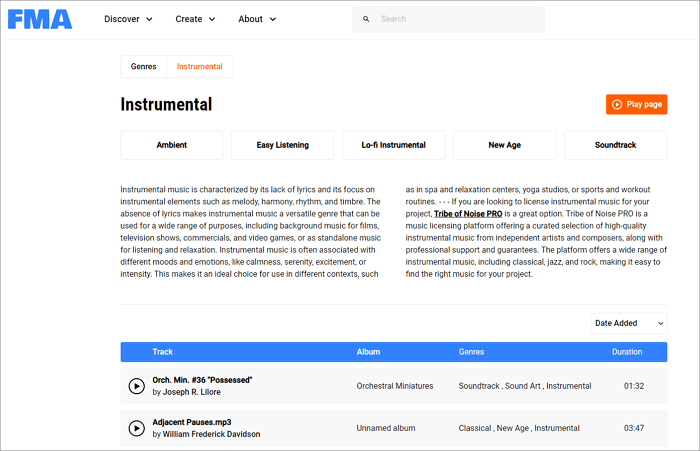Click the search magnifier icon
700x451 pixels.
tap(366, 19)
